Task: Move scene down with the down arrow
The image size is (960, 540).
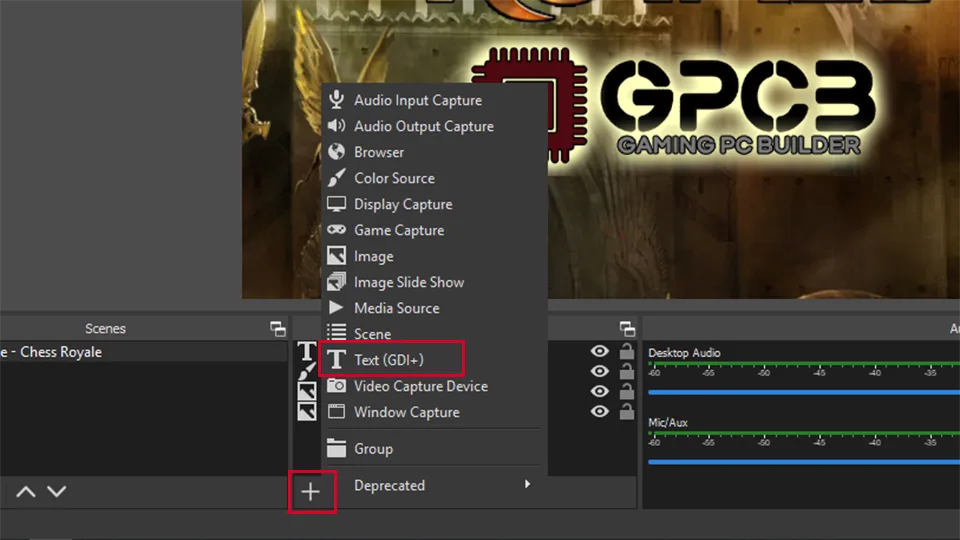Action: coord(56,492)
